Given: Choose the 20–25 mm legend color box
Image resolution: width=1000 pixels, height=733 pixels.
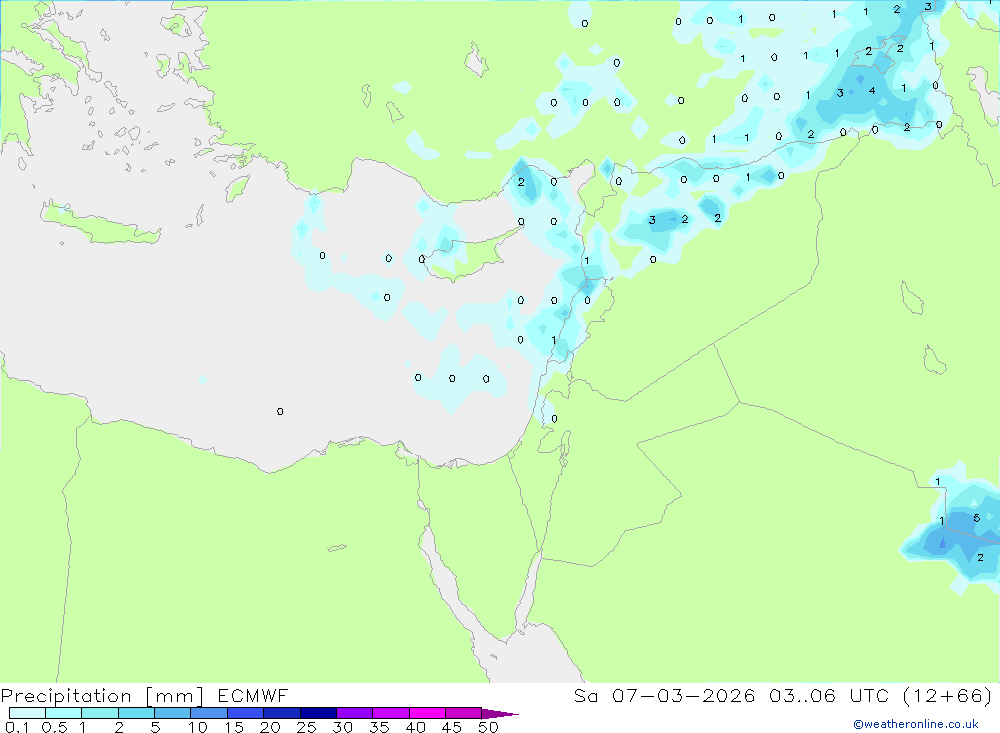Looking at the screenshot, I should point(282,713).
